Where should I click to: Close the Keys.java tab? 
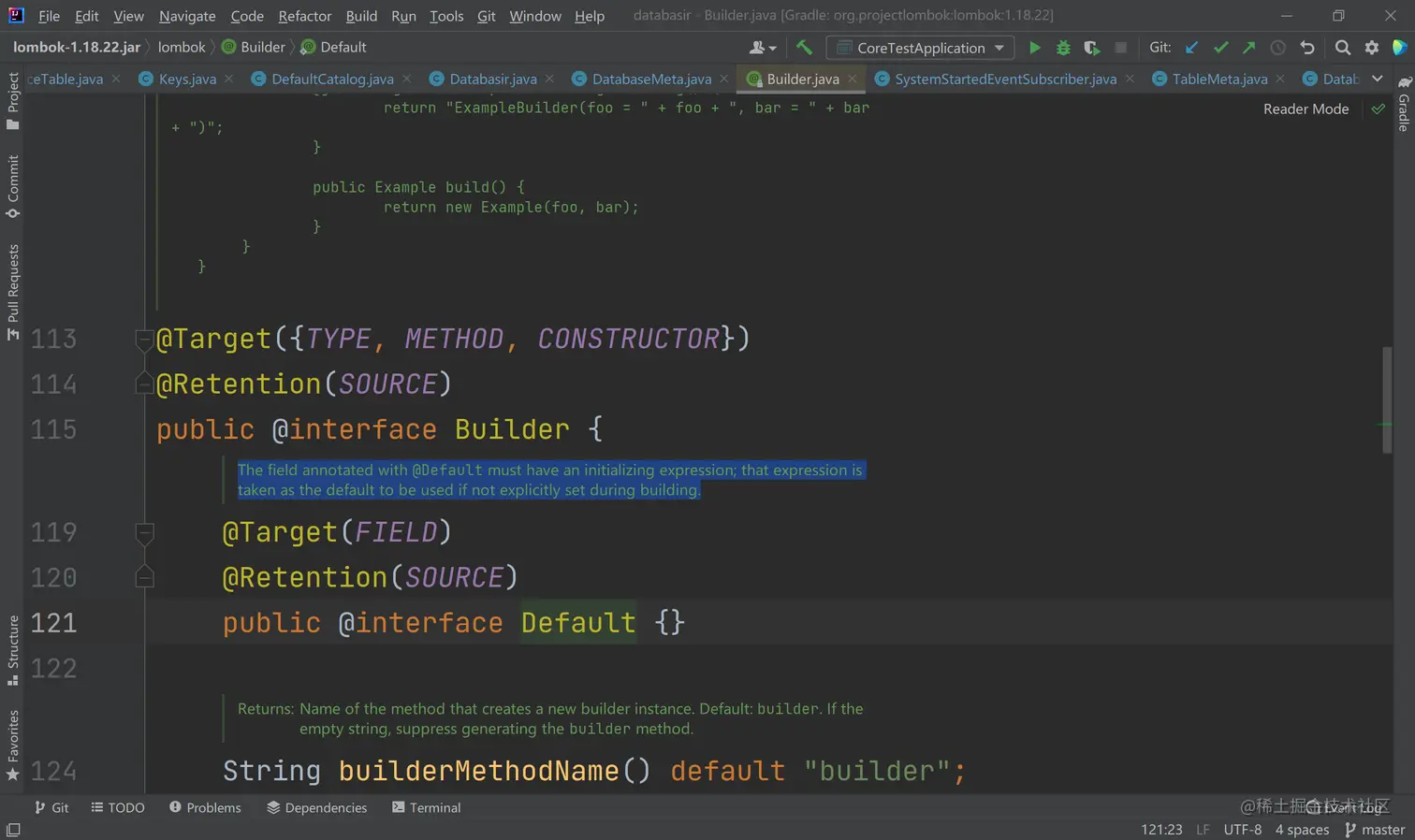pyautogui.click(x=228, y=80)
